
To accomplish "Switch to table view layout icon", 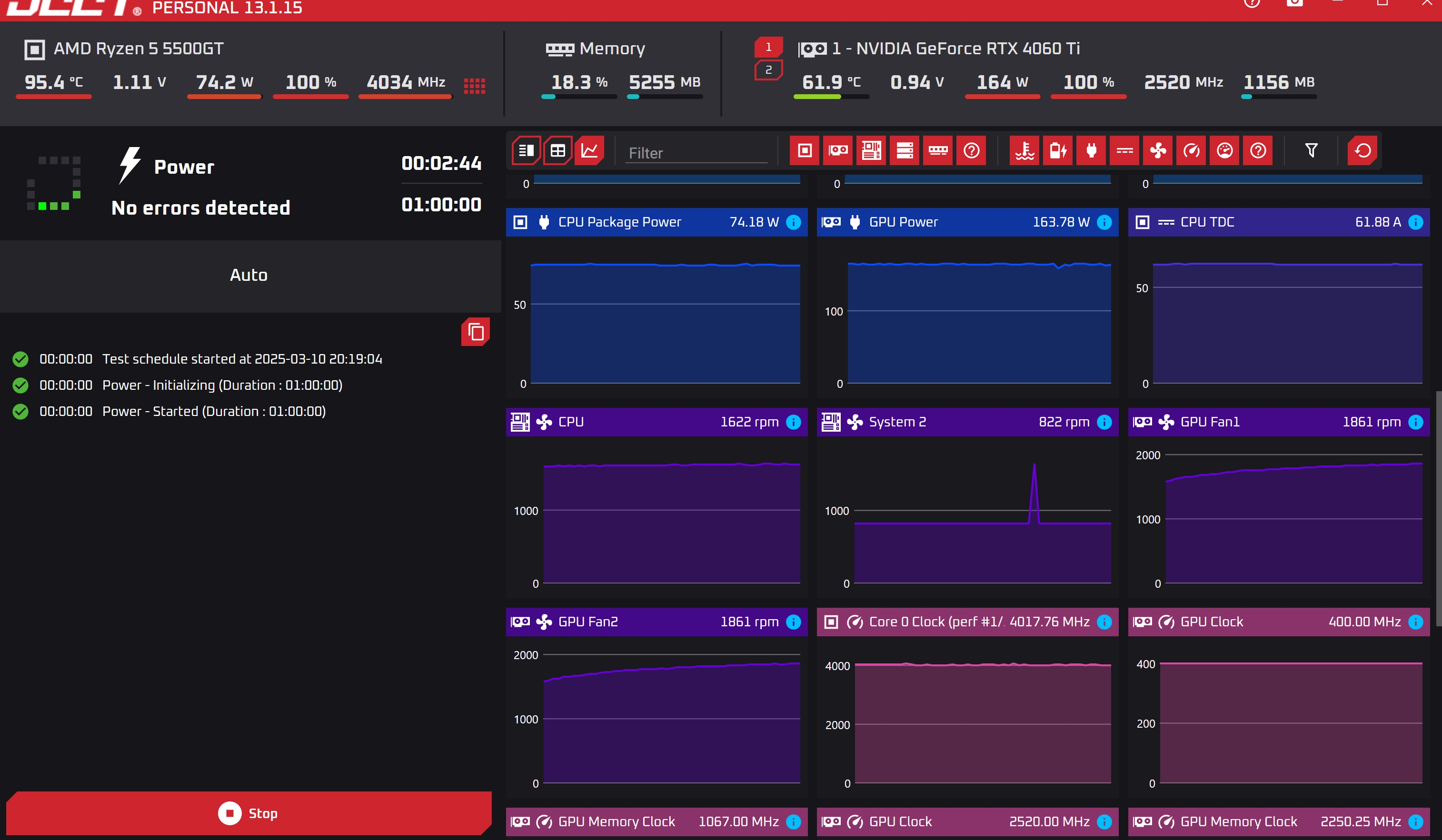I will coord(557,150).
